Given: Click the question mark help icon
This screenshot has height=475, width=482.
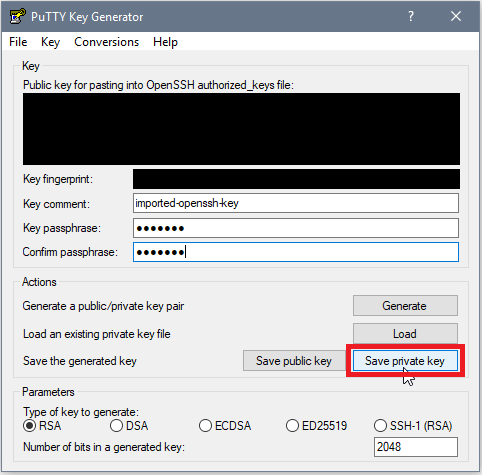Looking at the screenshot, I should click(x=411, y=16).
